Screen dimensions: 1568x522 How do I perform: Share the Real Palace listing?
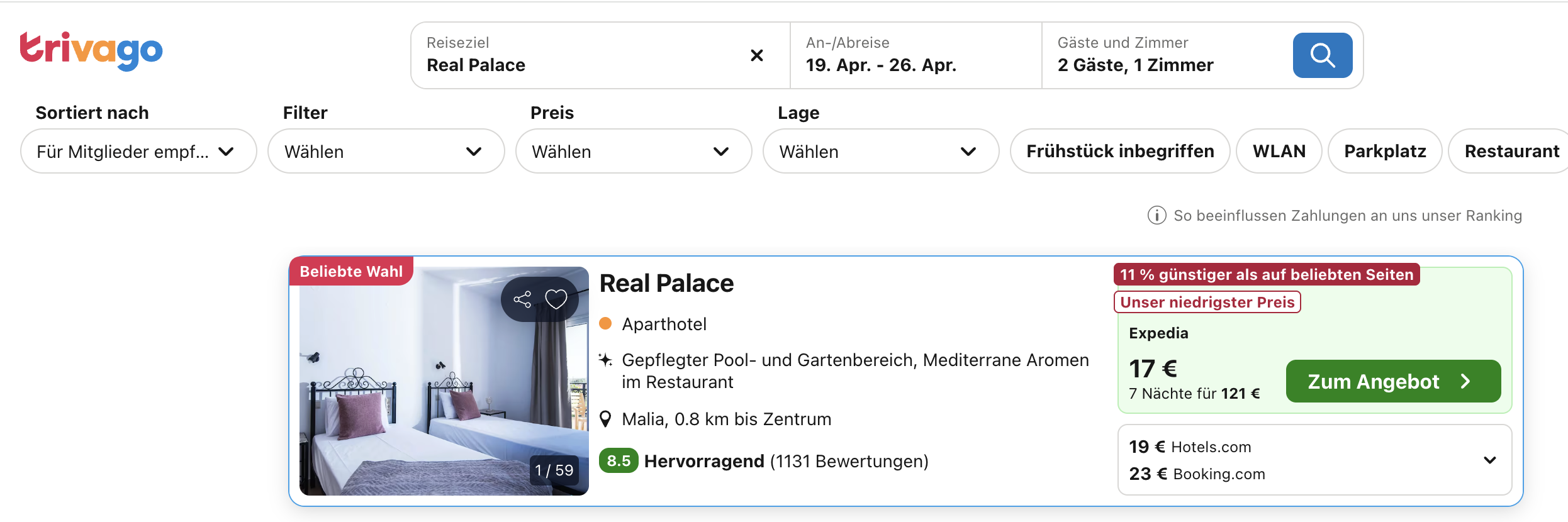click(522, 299)
